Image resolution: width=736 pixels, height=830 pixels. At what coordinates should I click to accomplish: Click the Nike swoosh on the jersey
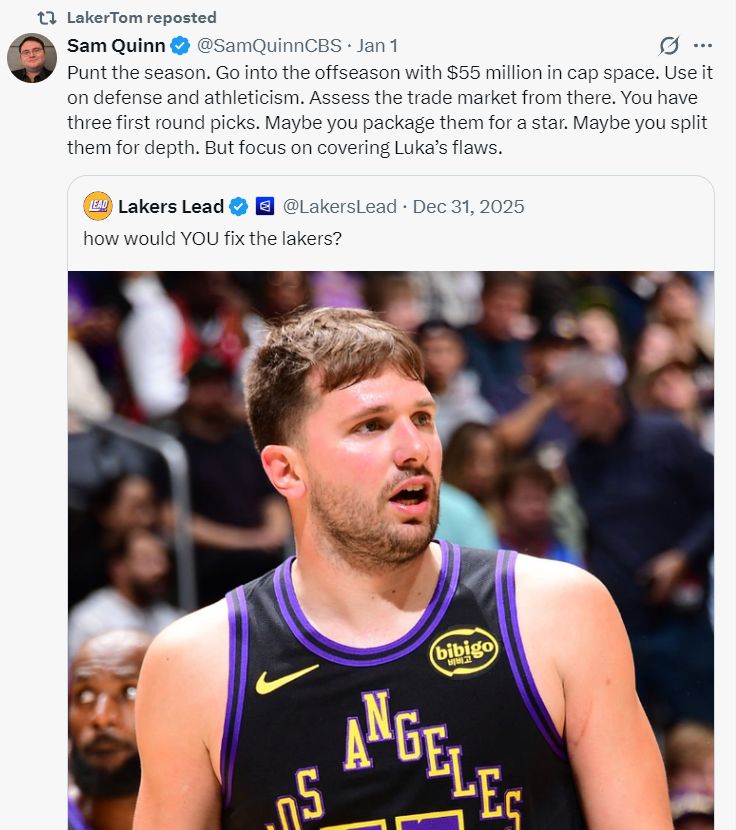click(x=285, y=679)
